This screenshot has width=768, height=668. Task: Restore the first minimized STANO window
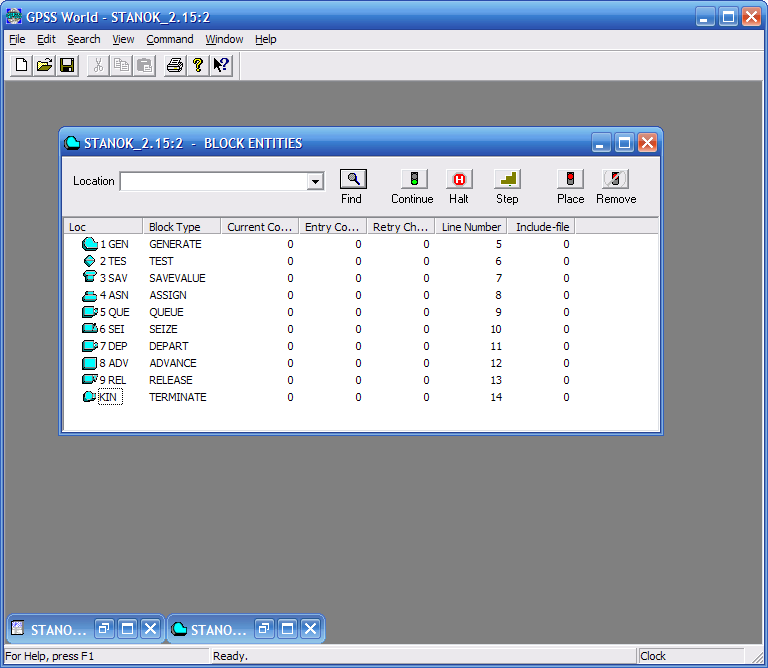coord(104,628)
